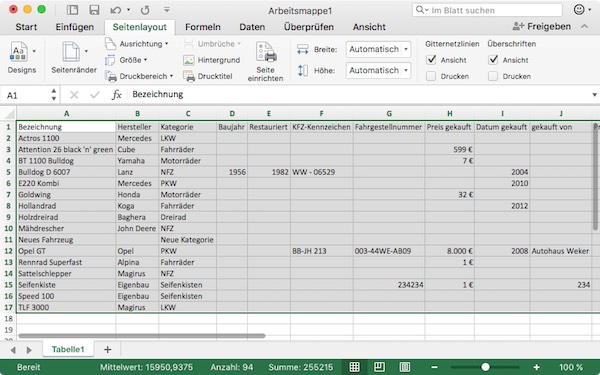The height and width of the screenshot is (375, 600).
Task: Switch to Page Break preview icon
Action: pos(404,367)
